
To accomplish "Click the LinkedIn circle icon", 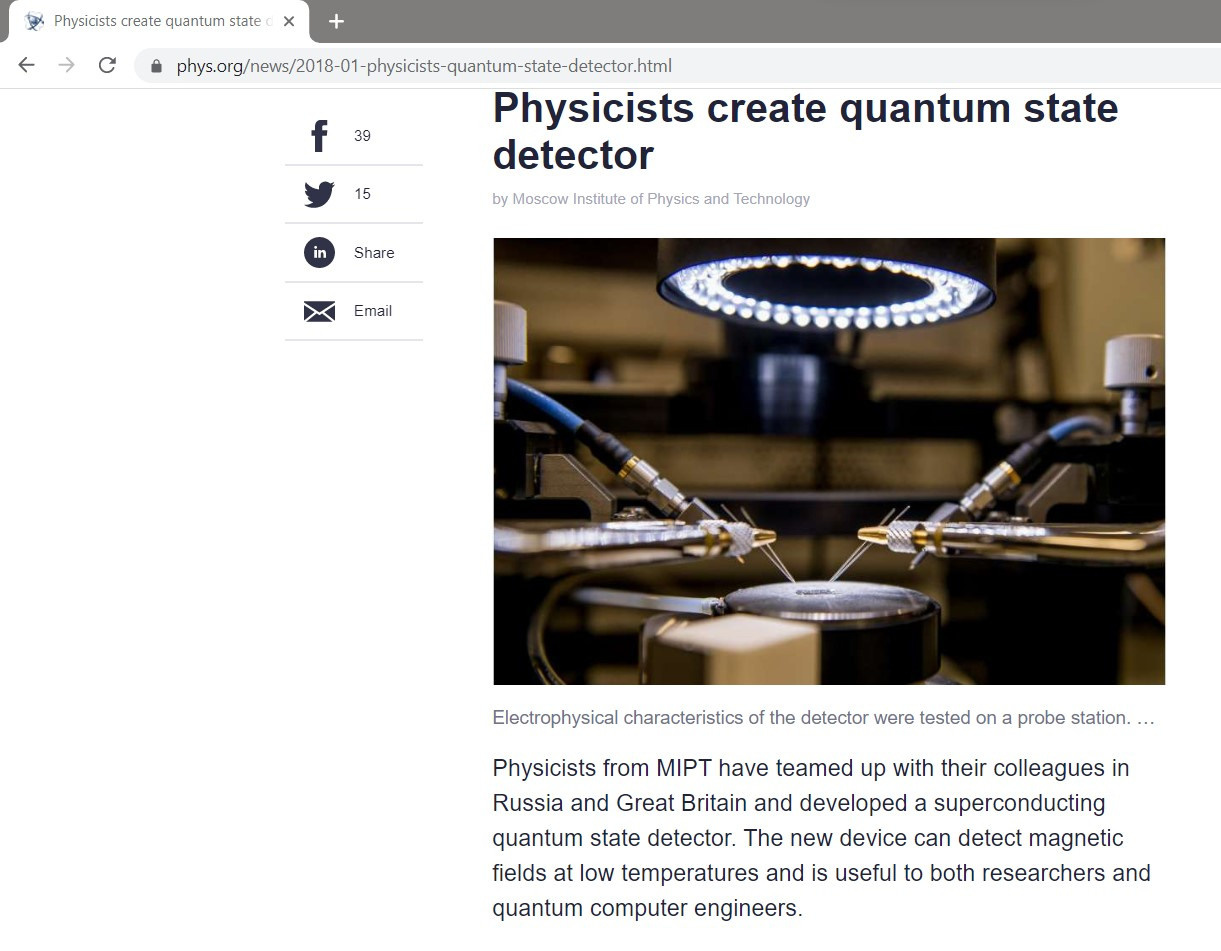I will (x=319, y=252).
